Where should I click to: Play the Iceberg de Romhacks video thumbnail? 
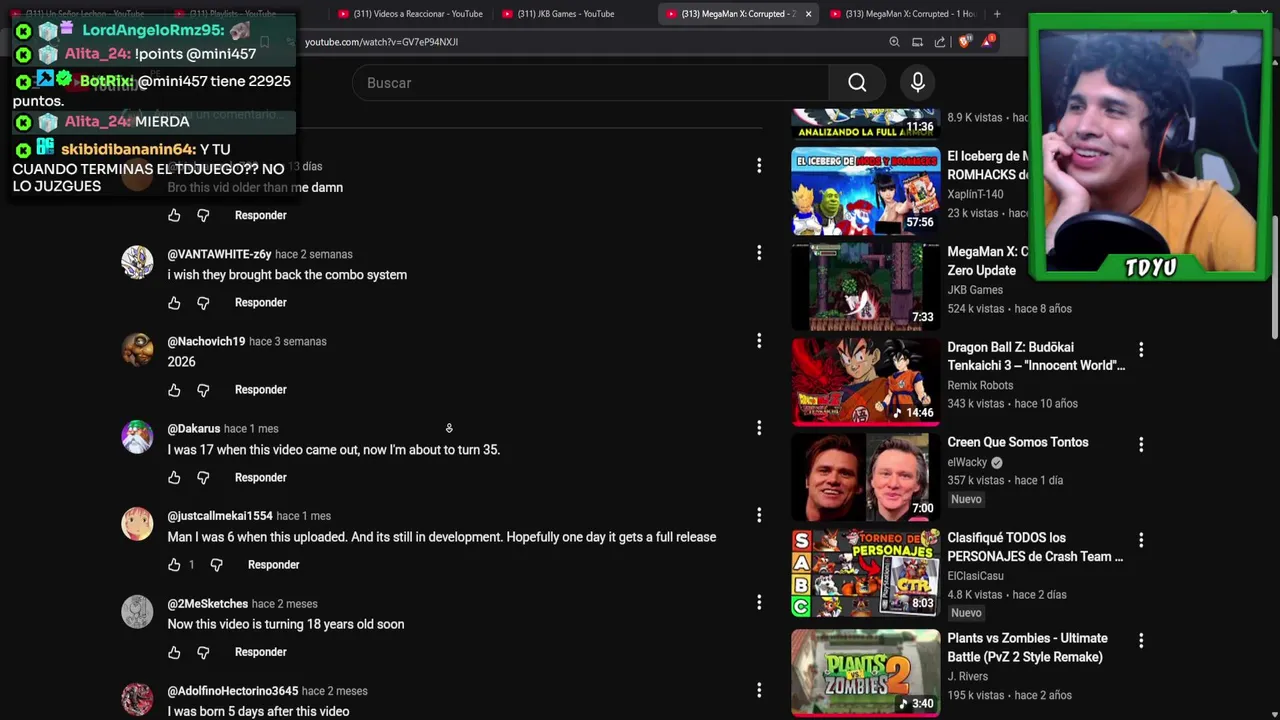(866, 191)
